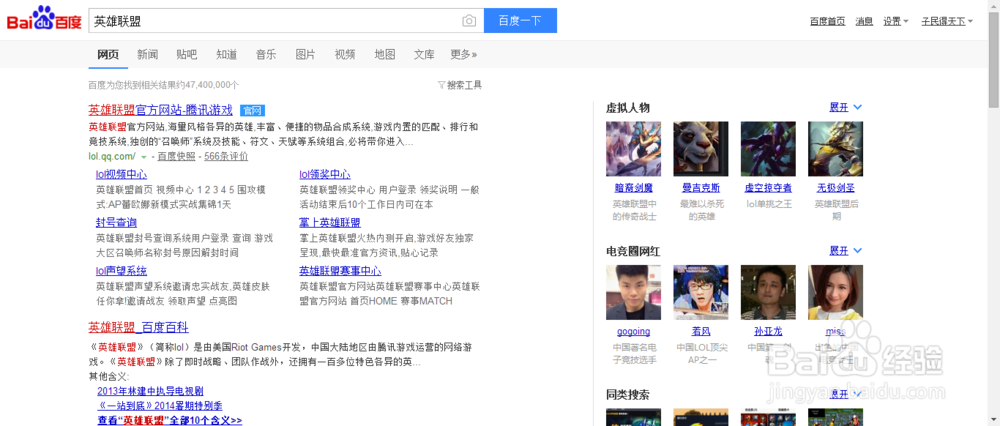Viewport: 1000px width, 426px height.
Task: Open 孙亚龙 name link
Action: coord(768,332)
